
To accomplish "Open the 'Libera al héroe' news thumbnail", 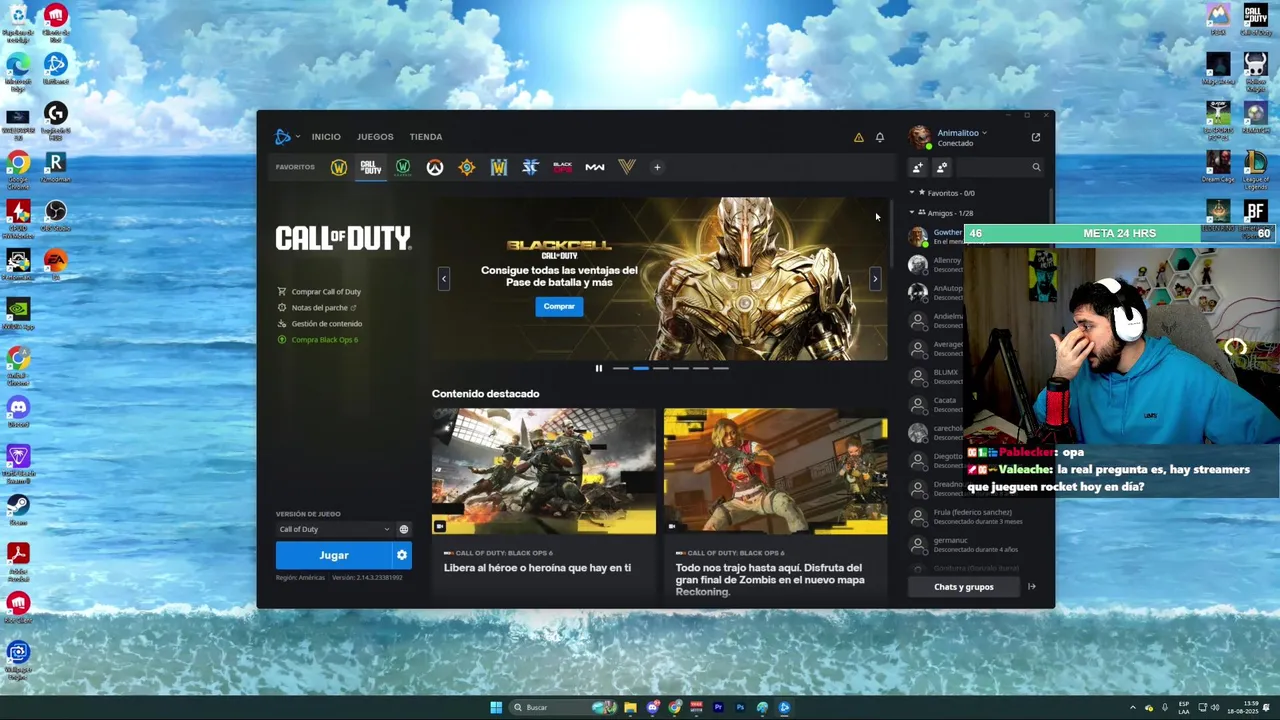I will tap(544, 471).
